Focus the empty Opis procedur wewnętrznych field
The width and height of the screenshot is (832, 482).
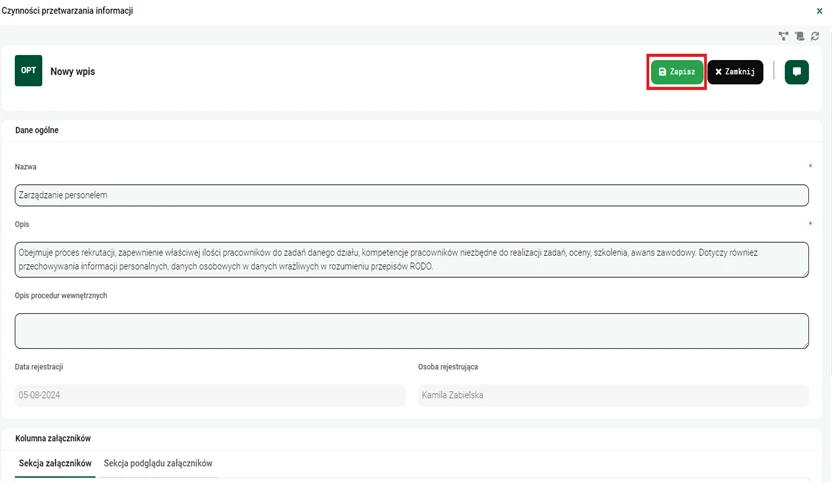tap(411, 330)
